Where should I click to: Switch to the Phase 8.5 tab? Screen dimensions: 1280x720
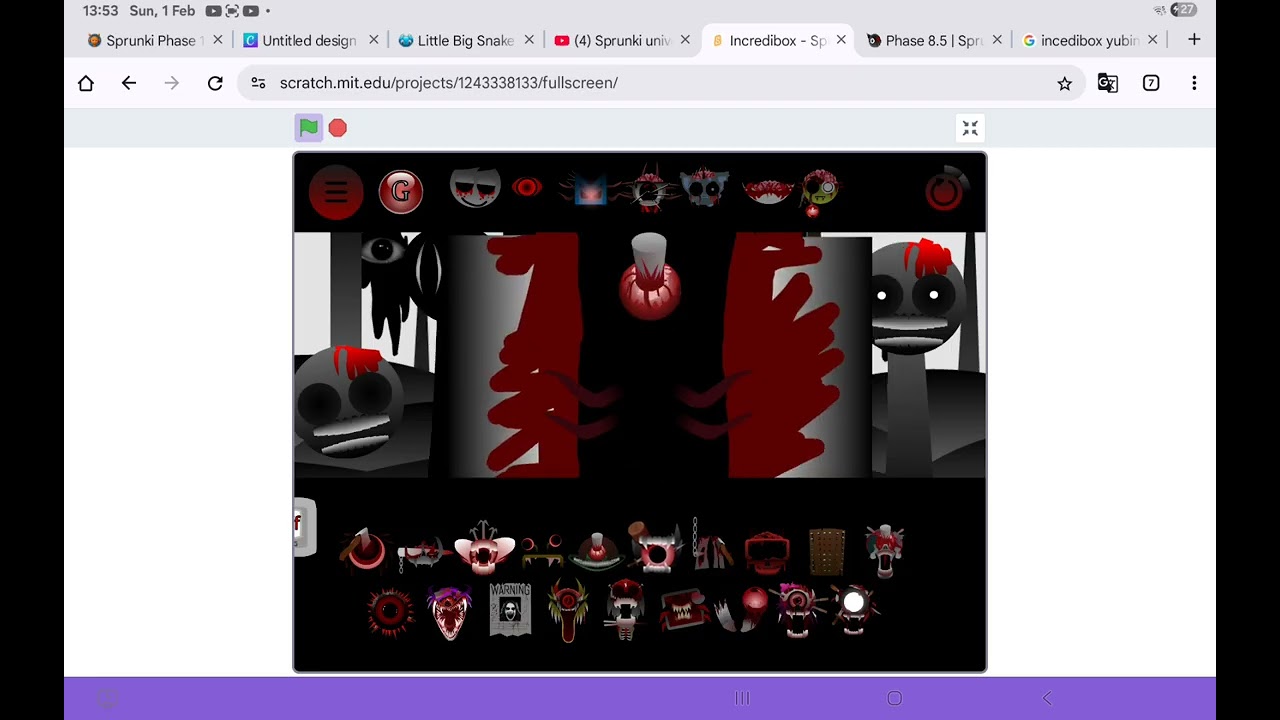933,40
